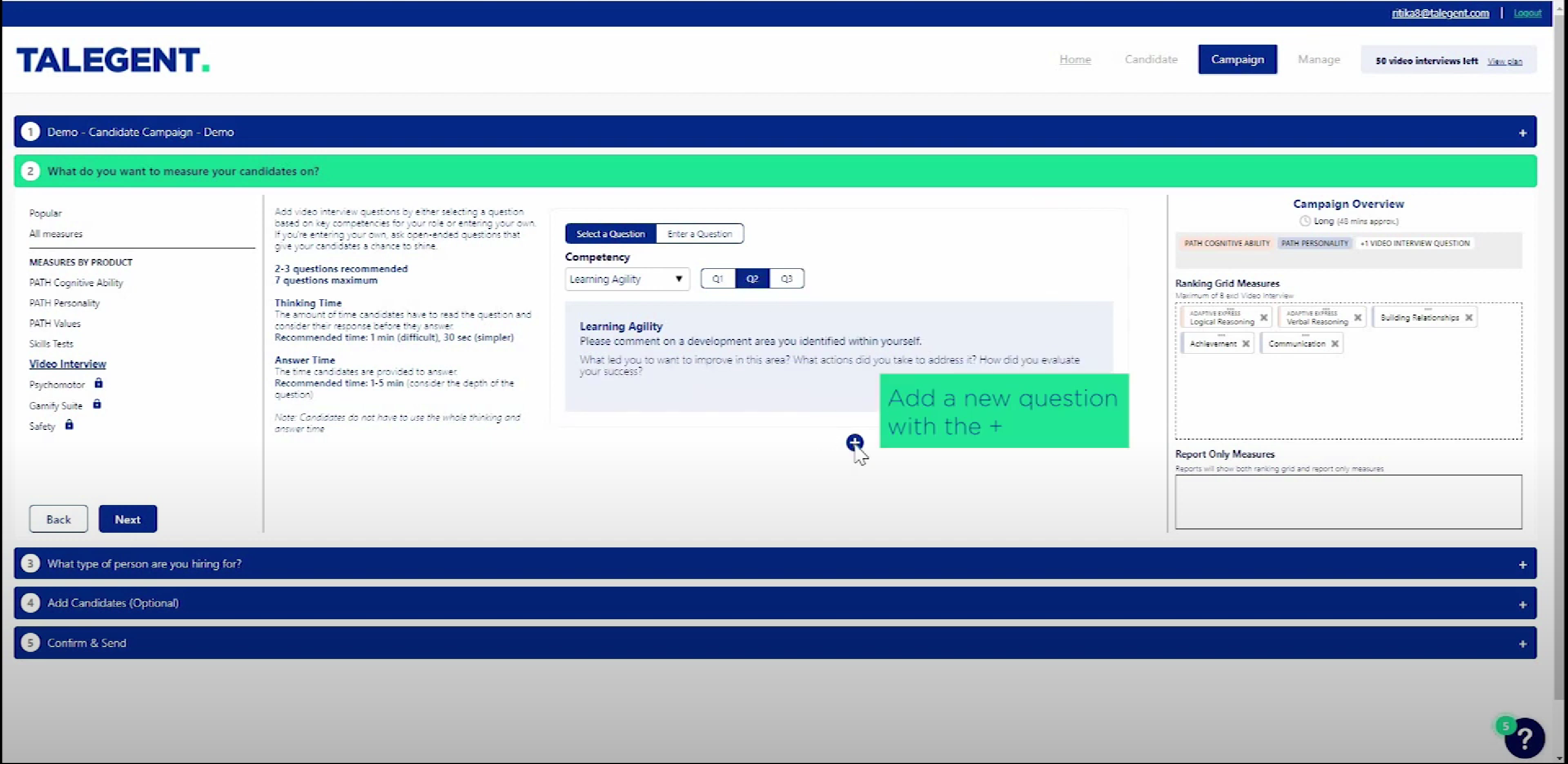Click 'Campaign Overview' heading
The image size is (1568, 764).
tap(1348, 204)
